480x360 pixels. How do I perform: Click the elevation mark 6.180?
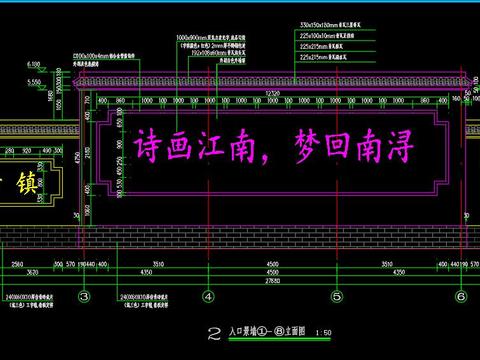point(34,64)
